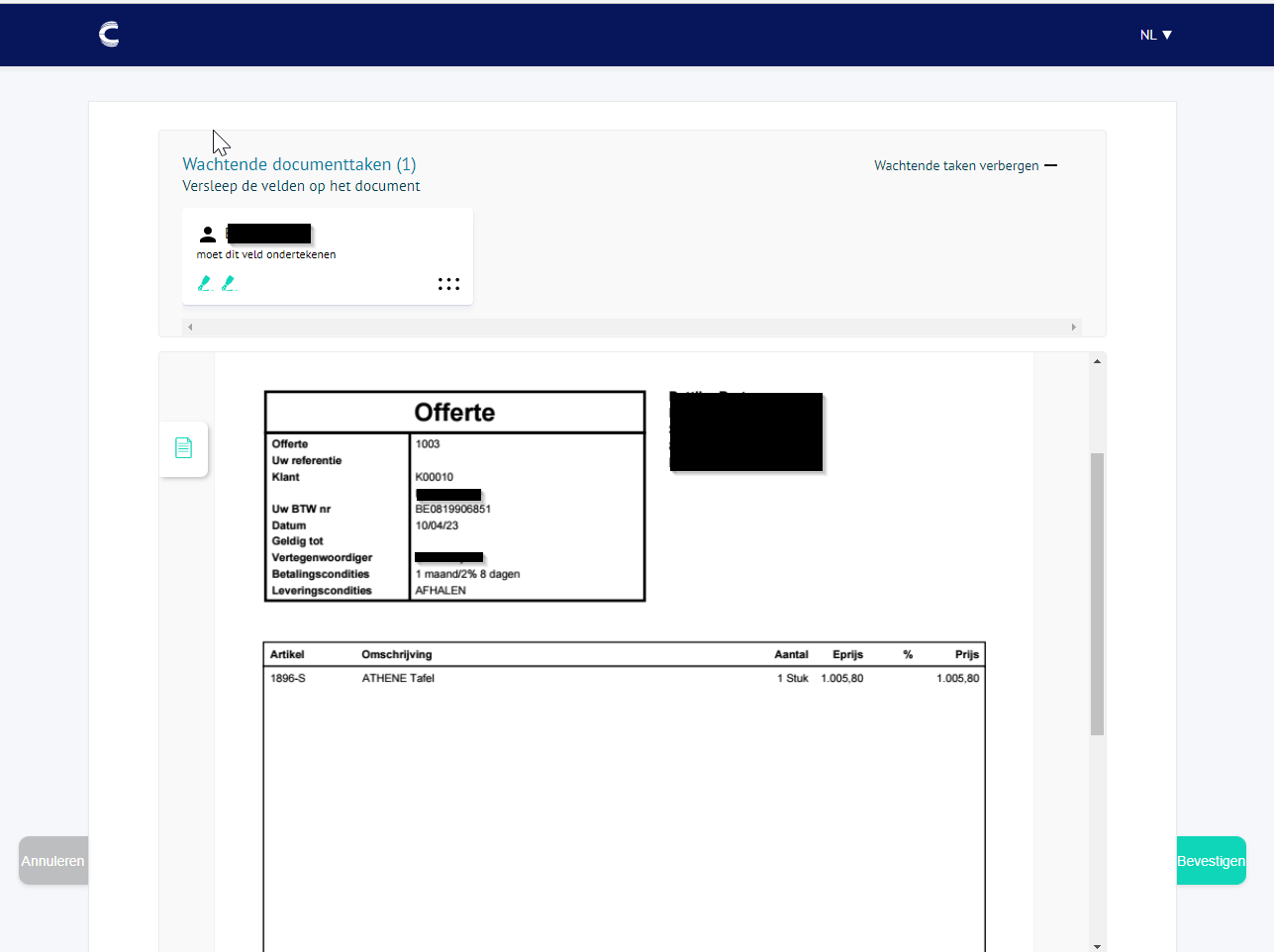Click the first signature pen icon
The width and height of the screenshot is (1274, 952).
point(205,283)
